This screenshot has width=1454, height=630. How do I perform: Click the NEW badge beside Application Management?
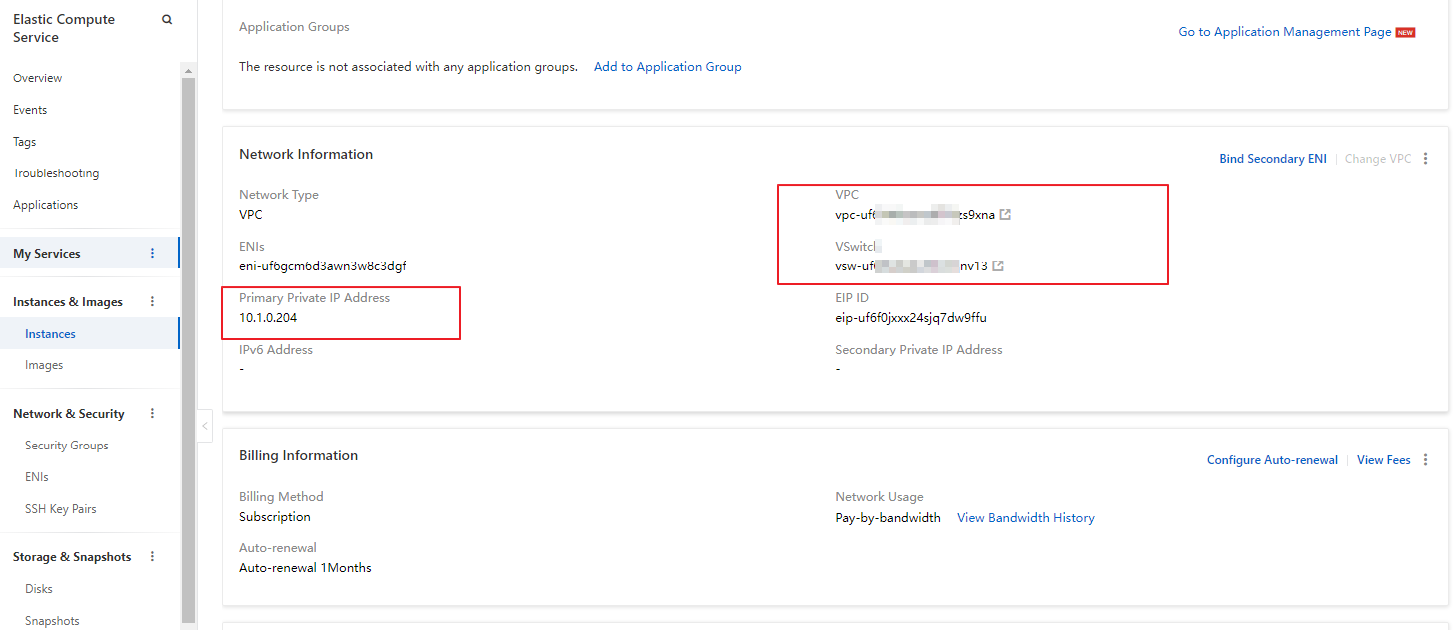1405,32
